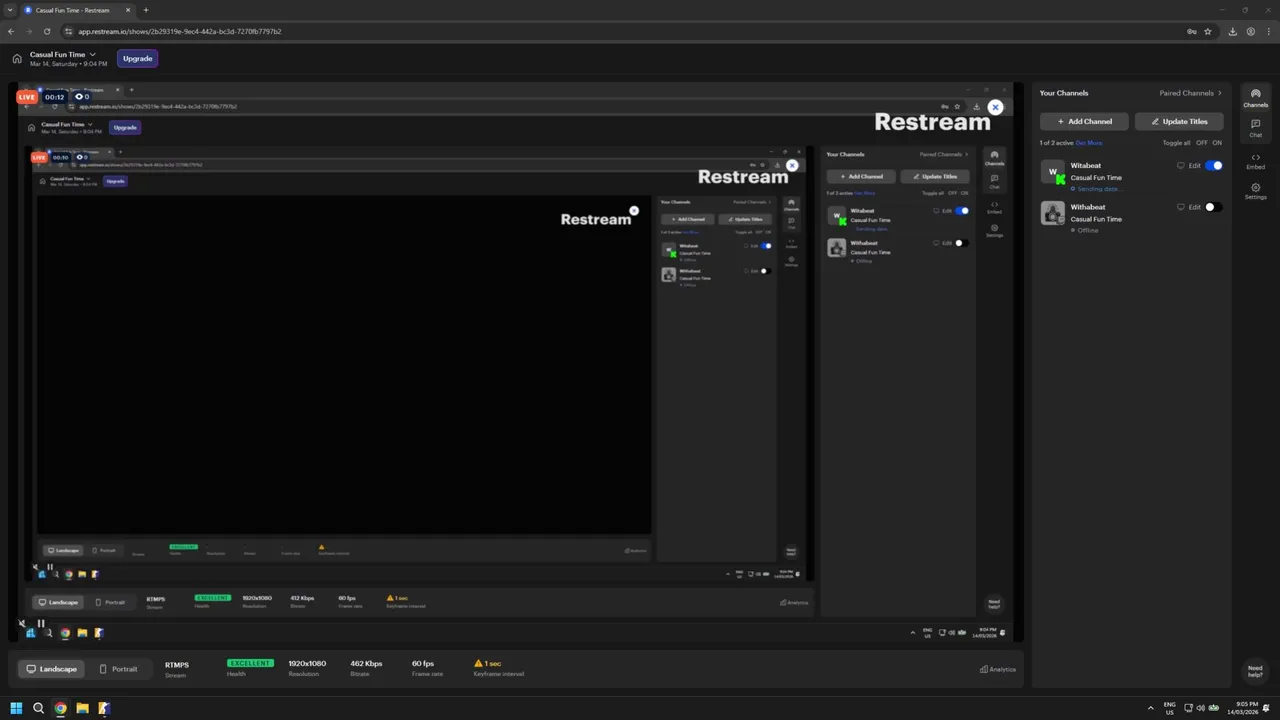
Task: Click the 1 sec keyframe warning
Action: click(488, 663)
